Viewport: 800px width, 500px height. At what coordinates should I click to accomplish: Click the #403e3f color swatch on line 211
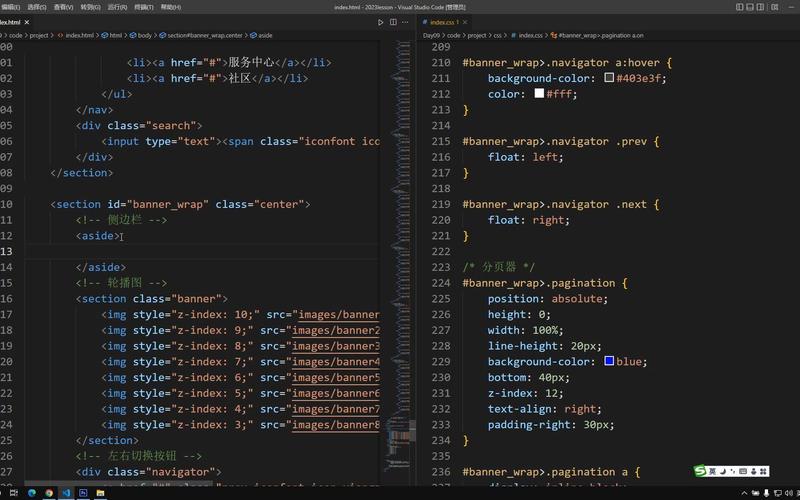pos(609,78)
